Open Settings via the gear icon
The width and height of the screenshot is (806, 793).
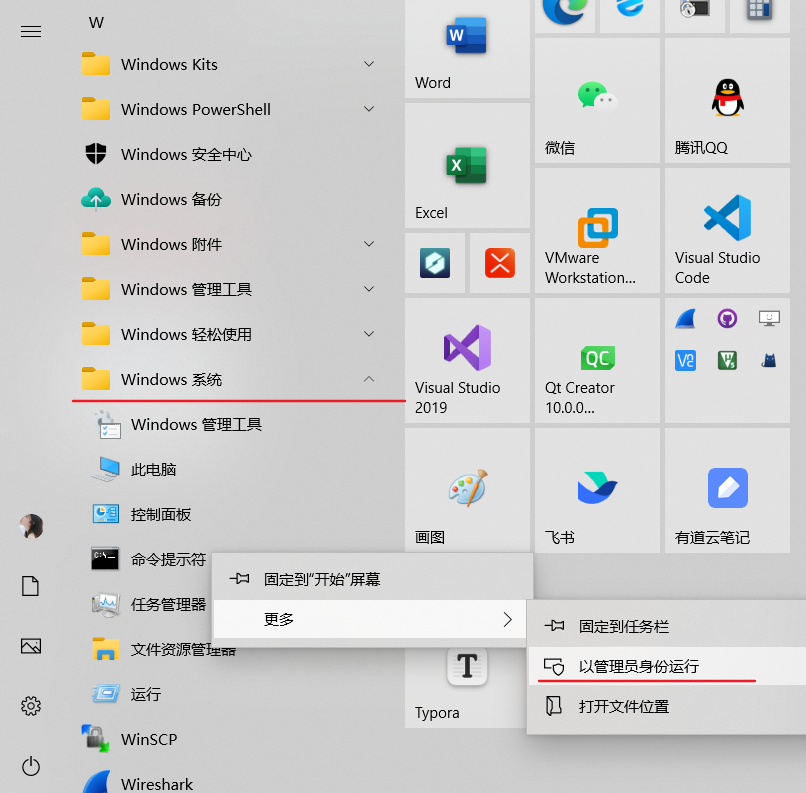(31, 706)
